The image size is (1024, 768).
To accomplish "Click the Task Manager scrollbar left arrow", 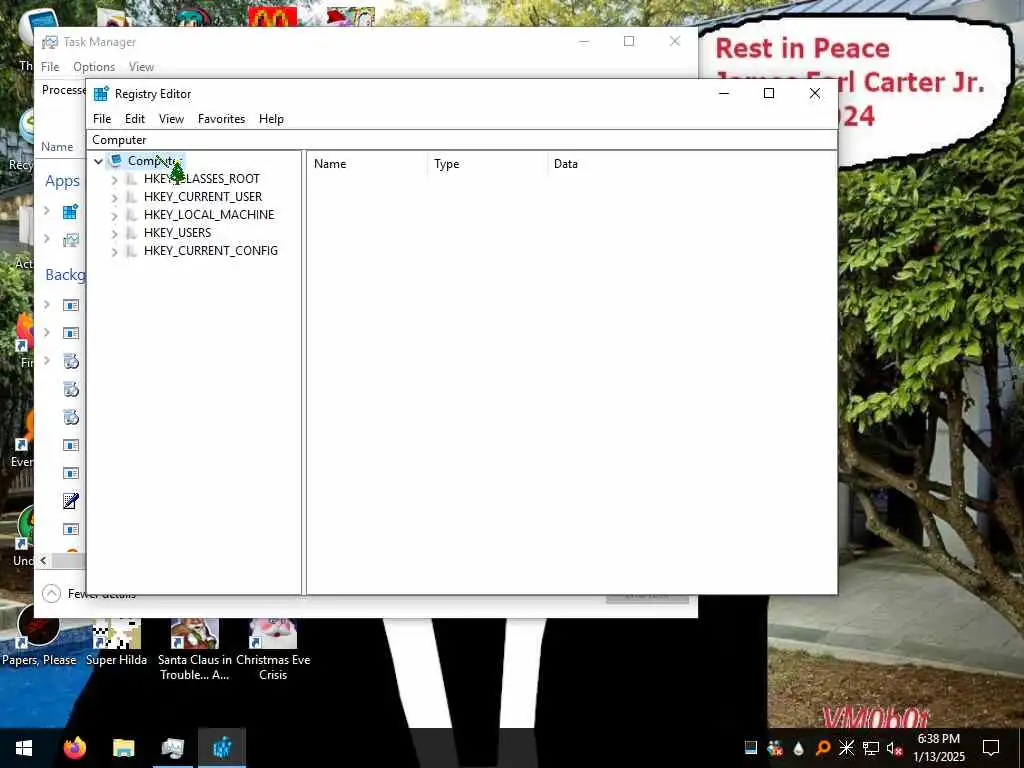I will pyautogui.click(x=43, y=560).
